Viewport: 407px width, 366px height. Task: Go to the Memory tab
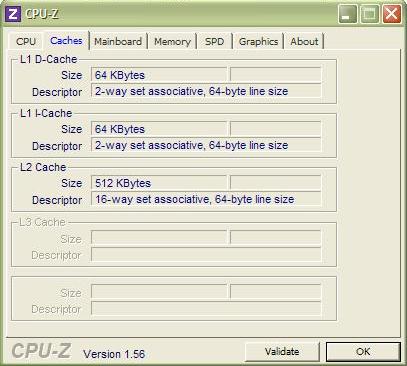tap(172, 41)
